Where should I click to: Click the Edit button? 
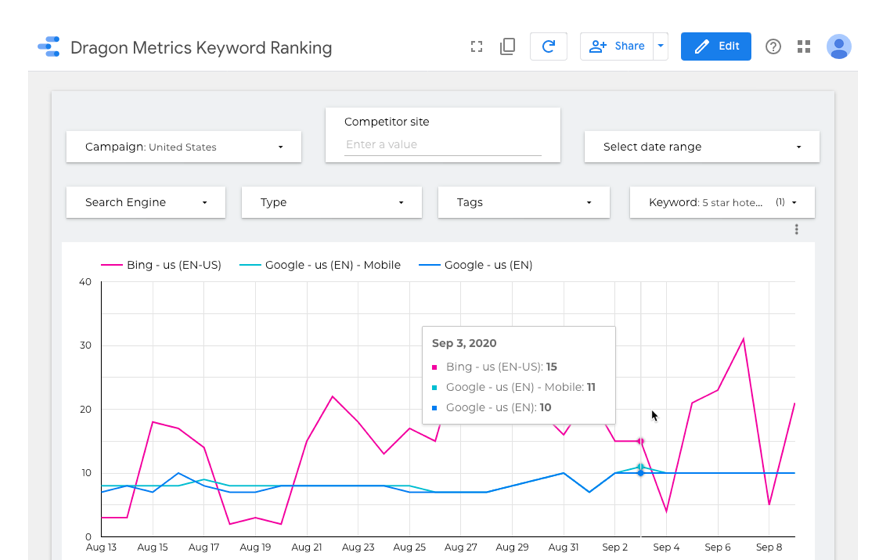(716, 46)
